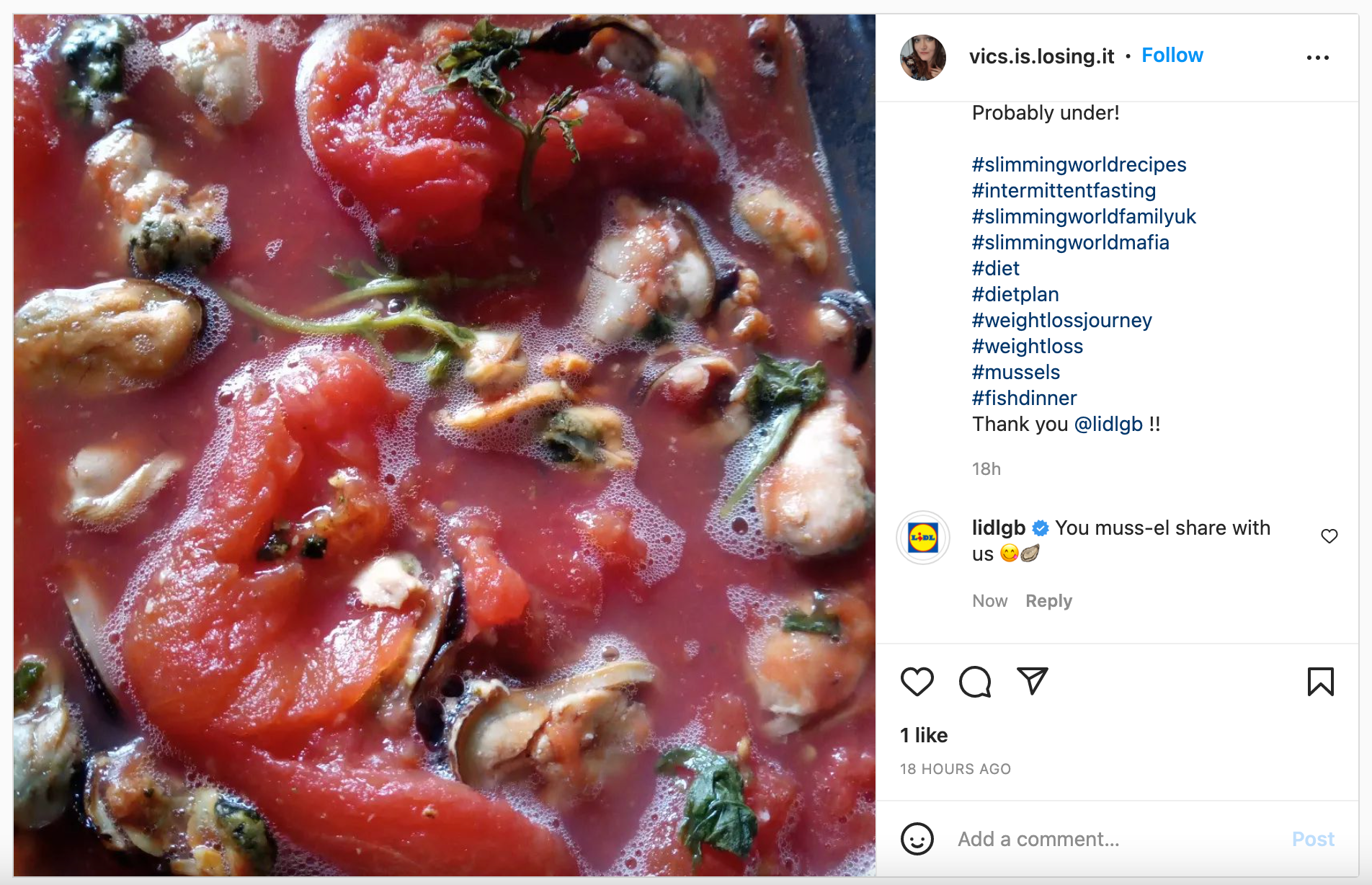
Task: Open the Lidl logo avatar
Action: [x=922, y=538]
